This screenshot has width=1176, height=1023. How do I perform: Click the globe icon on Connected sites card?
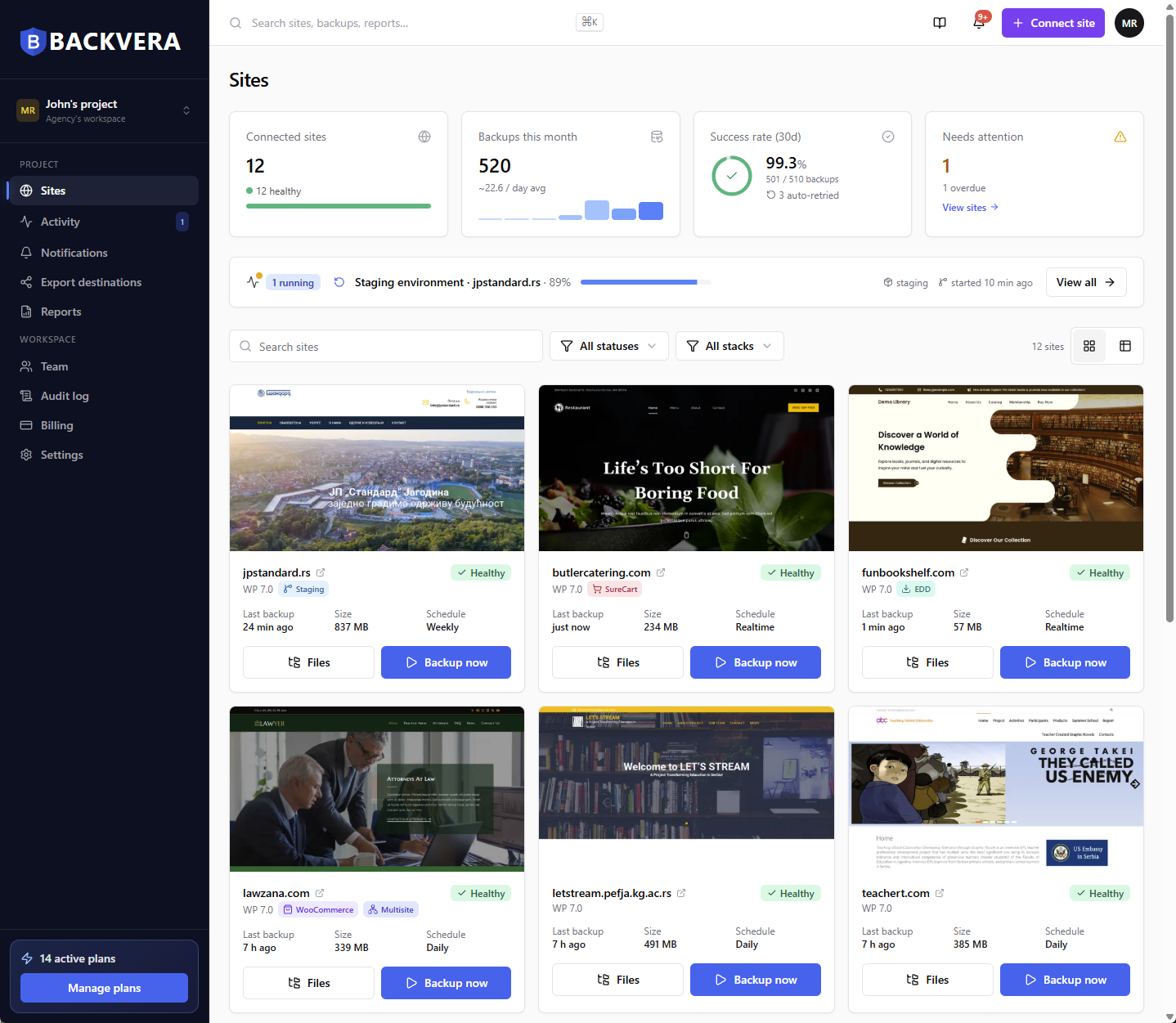[424, 137]
